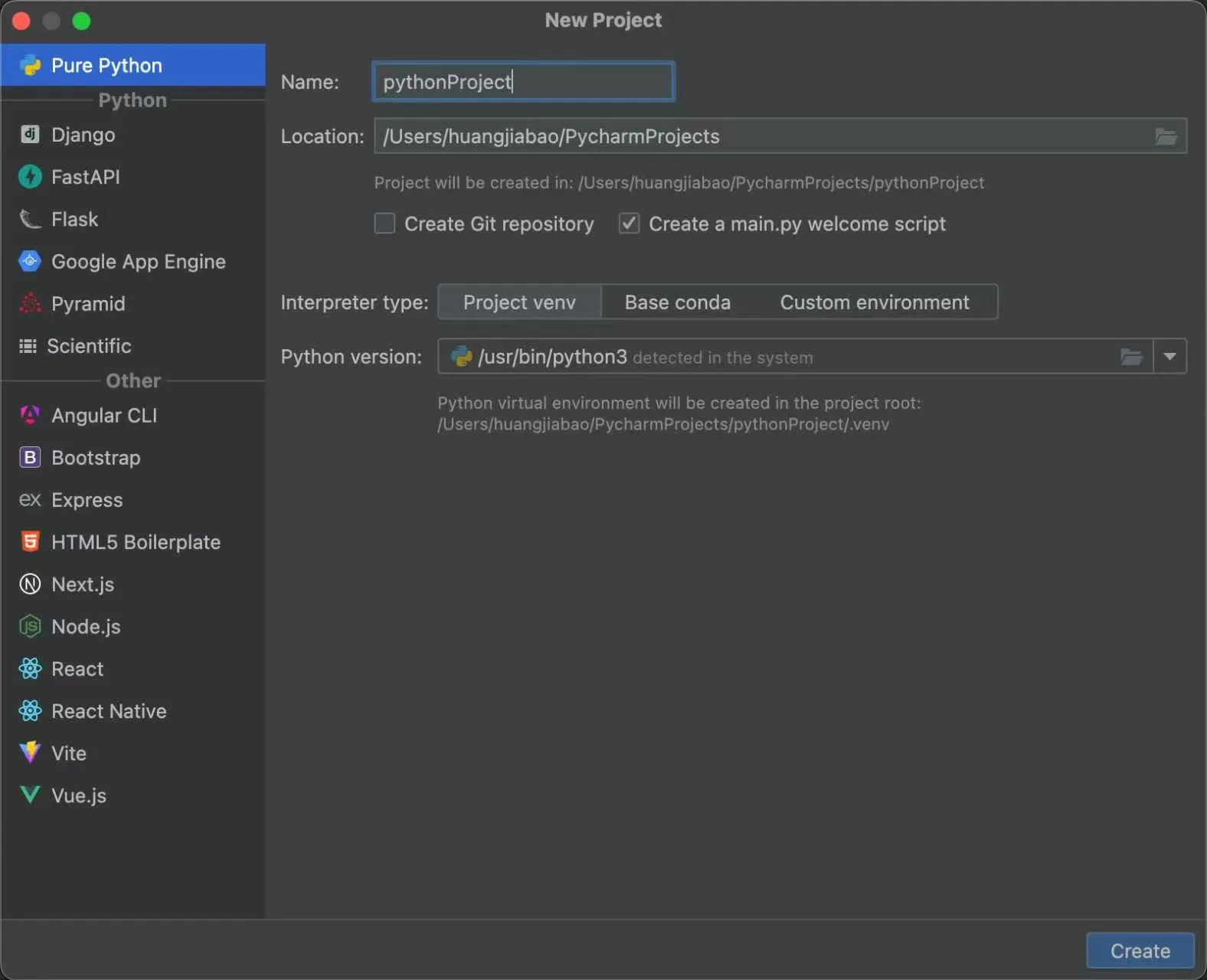Viewport: 1207px width, 980px height.
Task: Select the Pure Python project icon
Action: click(x=30, y=65)
